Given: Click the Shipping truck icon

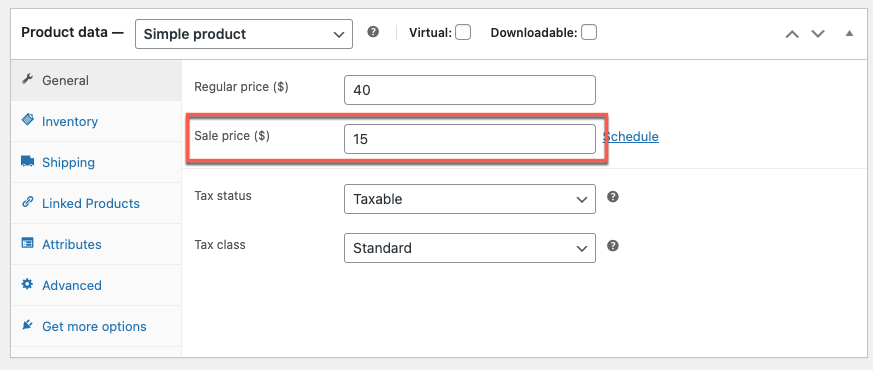Looking at the screenshot, I should click(27, 161).
